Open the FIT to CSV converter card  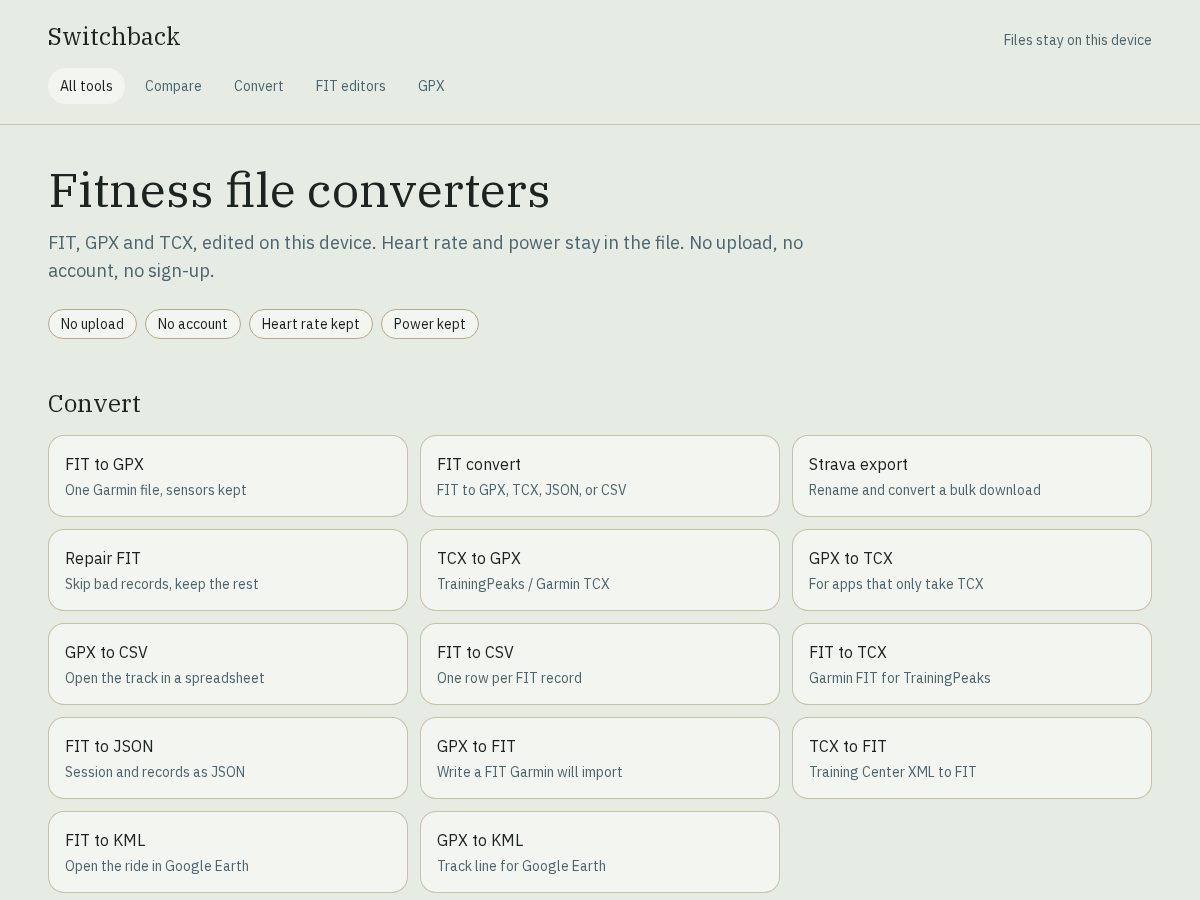(x=600, y=664)
